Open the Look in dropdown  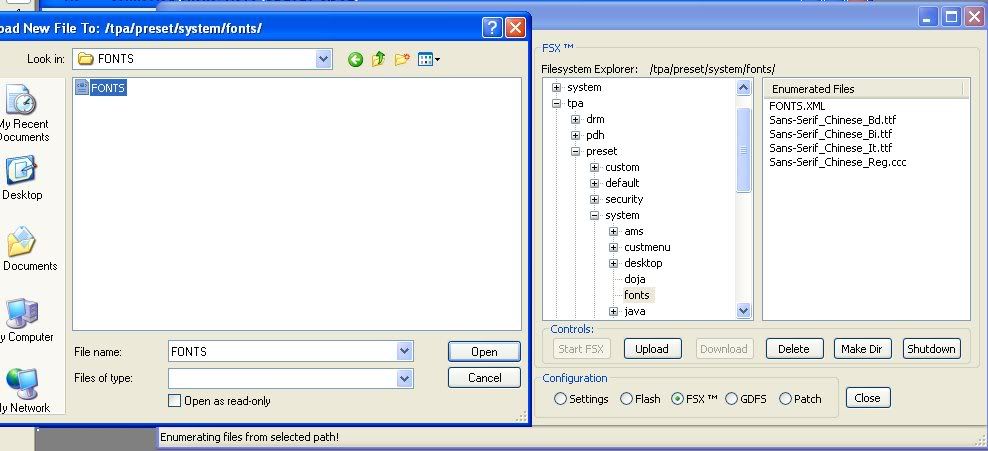pos(323,59)
